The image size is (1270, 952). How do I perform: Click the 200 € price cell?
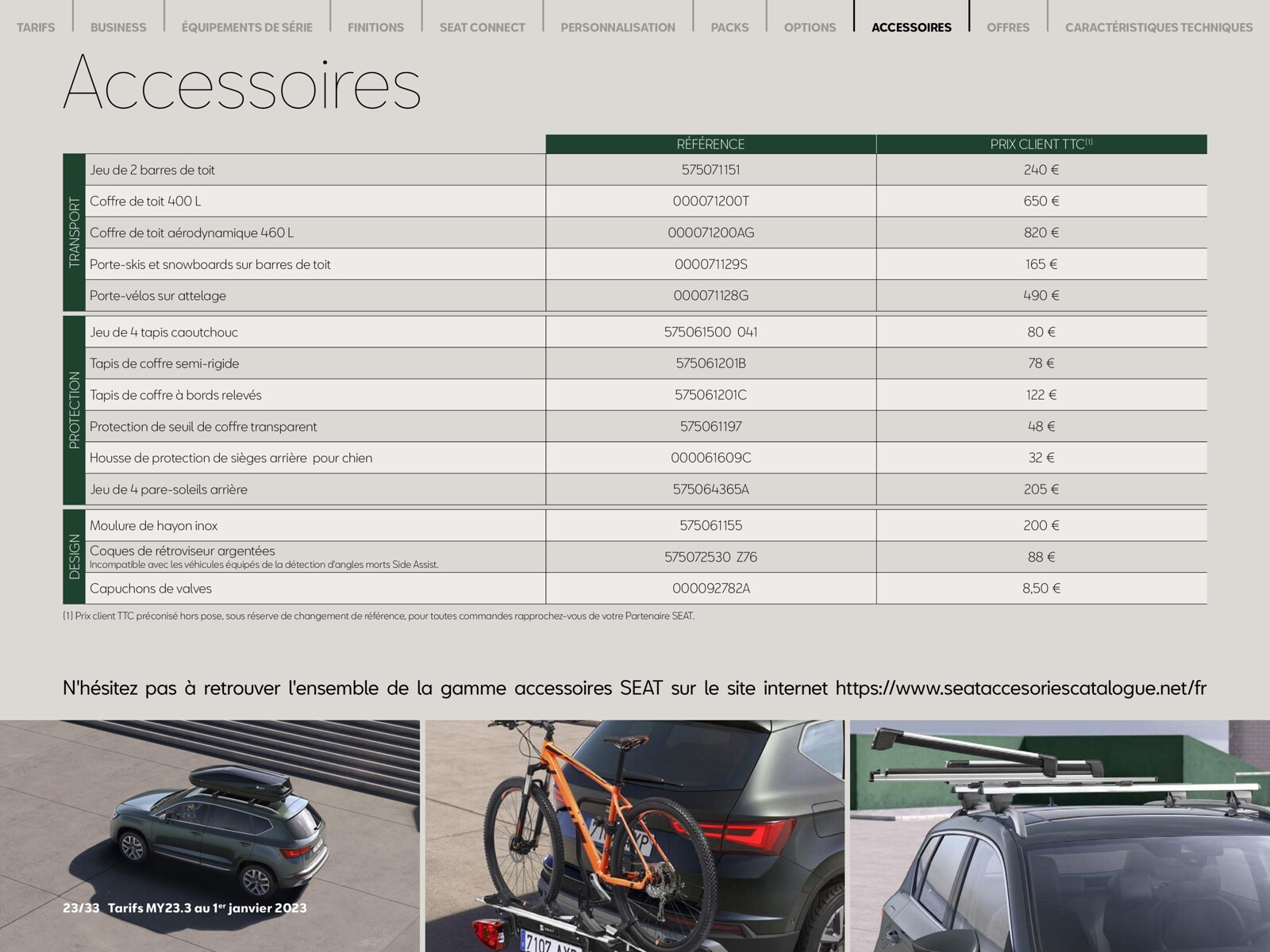(1041, 525)
